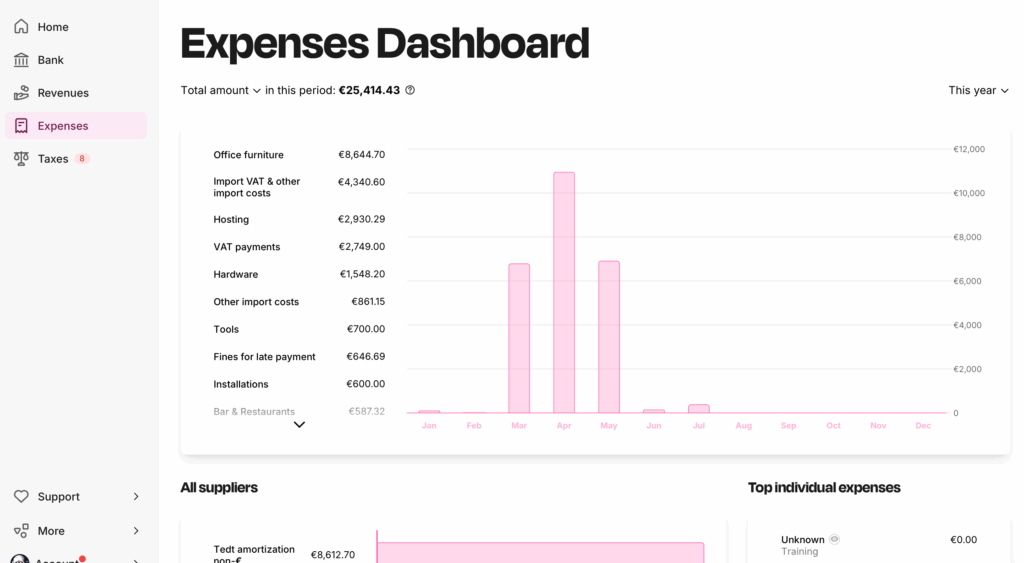
Task: Click the Taxes scales icon
Action: coord(21,159)
